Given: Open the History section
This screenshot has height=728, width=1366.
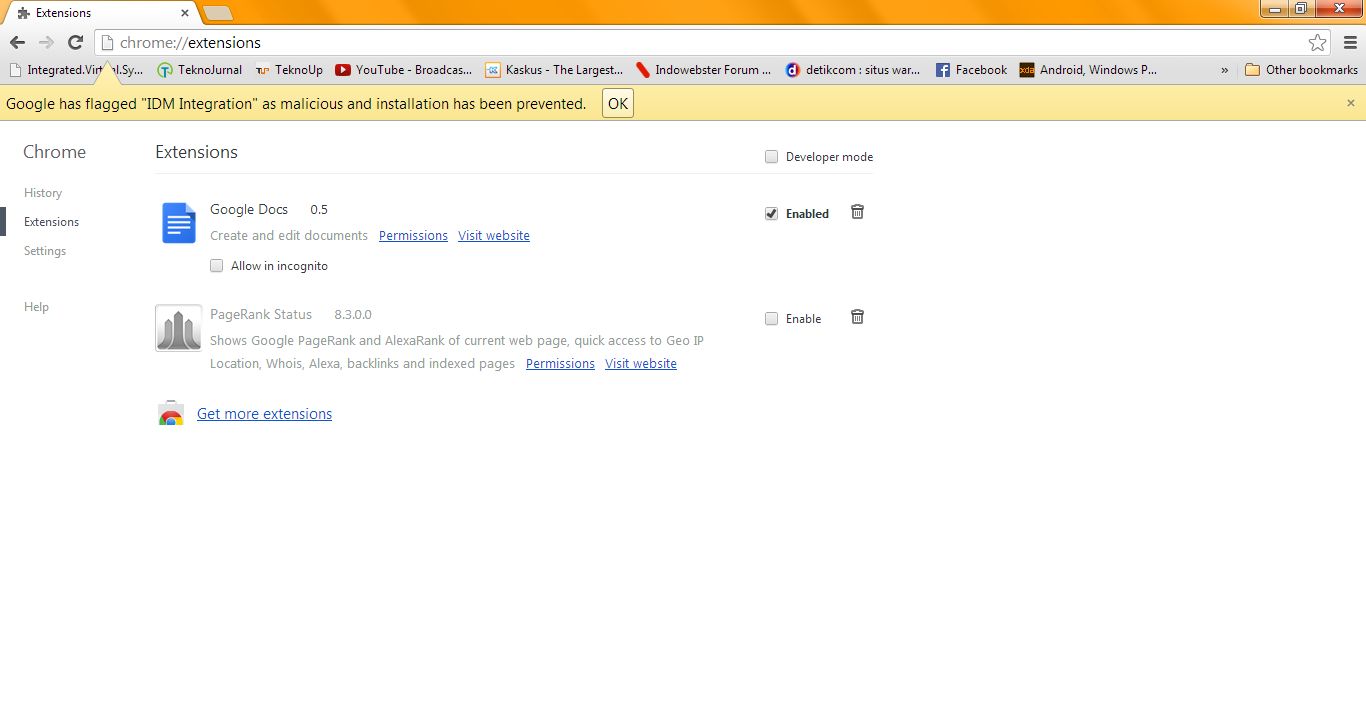Looking at the screenshot, I should click(43, 192).
